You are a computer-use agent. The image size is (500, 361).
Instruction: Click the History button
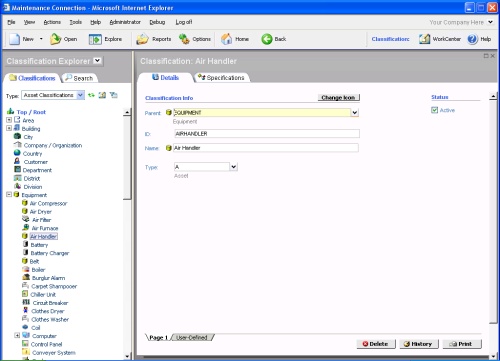pyautogui.click(x=419, y=344)
